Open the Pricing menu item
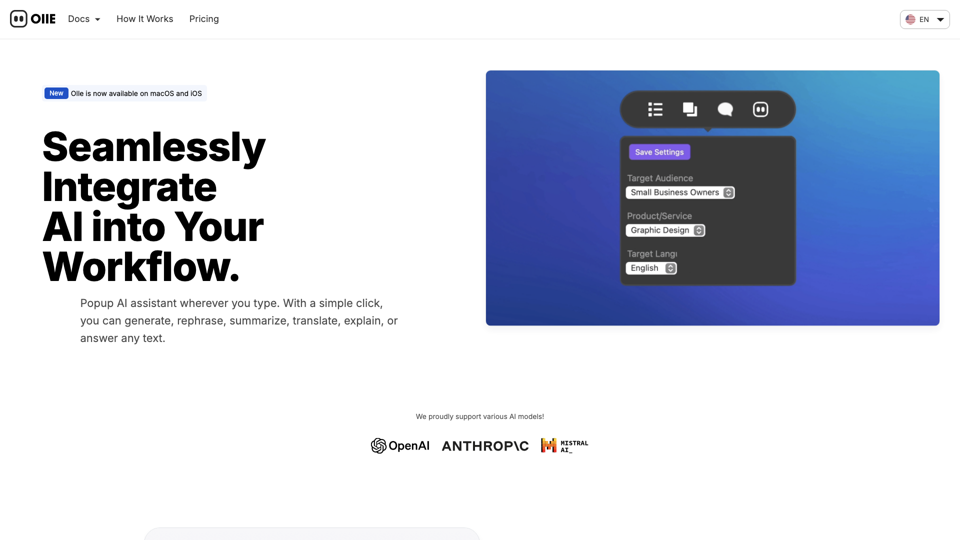This screenshot has width=960, height=540. [x=204, y=19]
